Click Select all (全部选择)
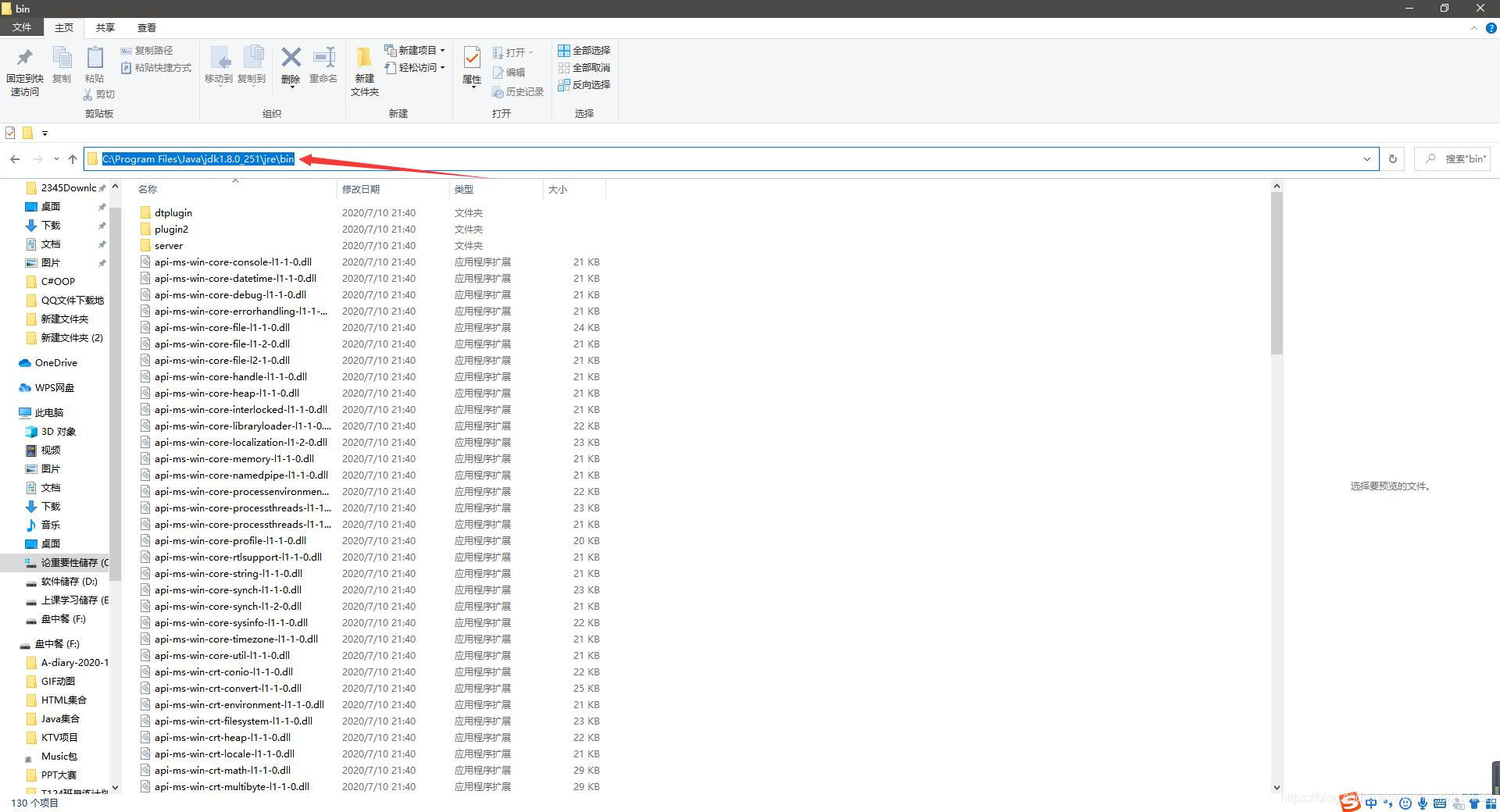This screenshot has width=1500, height=812. (584, 50)
